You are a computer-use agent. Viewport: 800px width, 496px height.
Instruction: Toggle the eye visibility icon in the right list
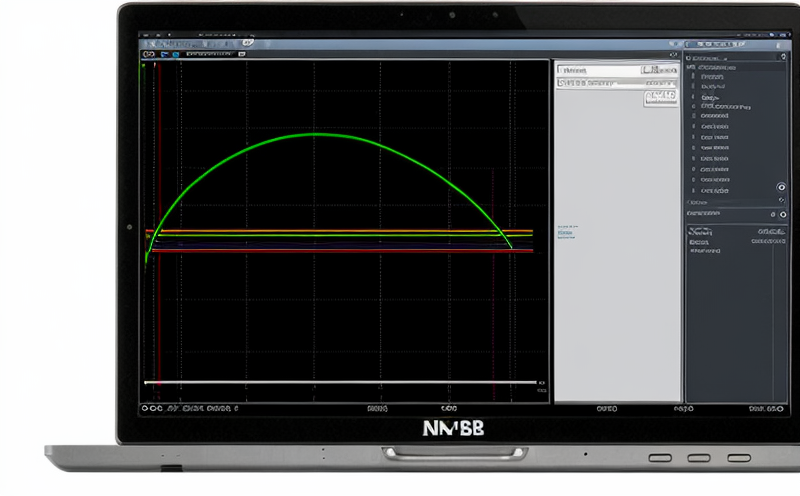(x=781, y=187)
